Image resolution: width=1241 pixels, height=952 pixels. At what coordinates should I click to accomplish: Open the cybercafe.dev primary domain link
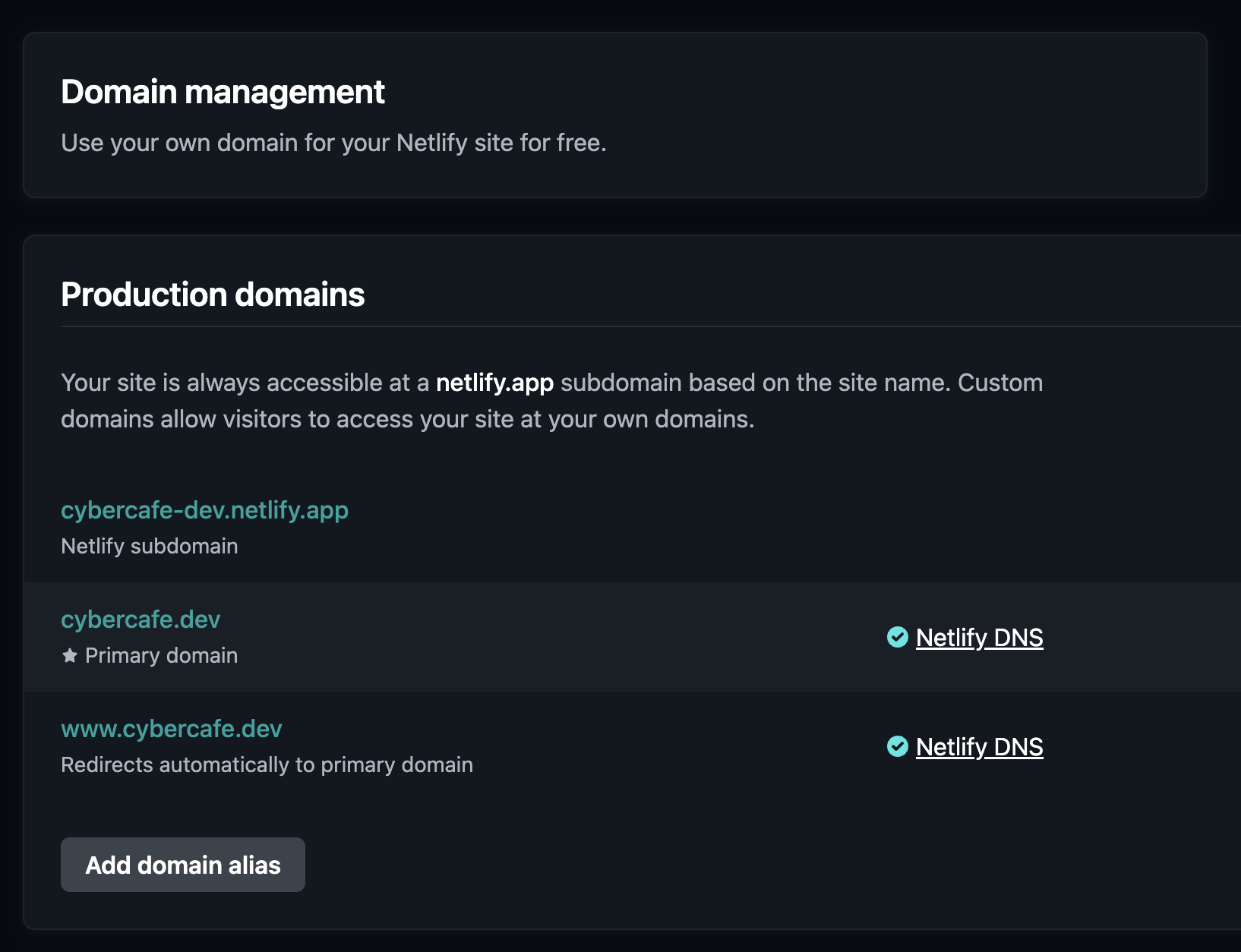point(141,619)
